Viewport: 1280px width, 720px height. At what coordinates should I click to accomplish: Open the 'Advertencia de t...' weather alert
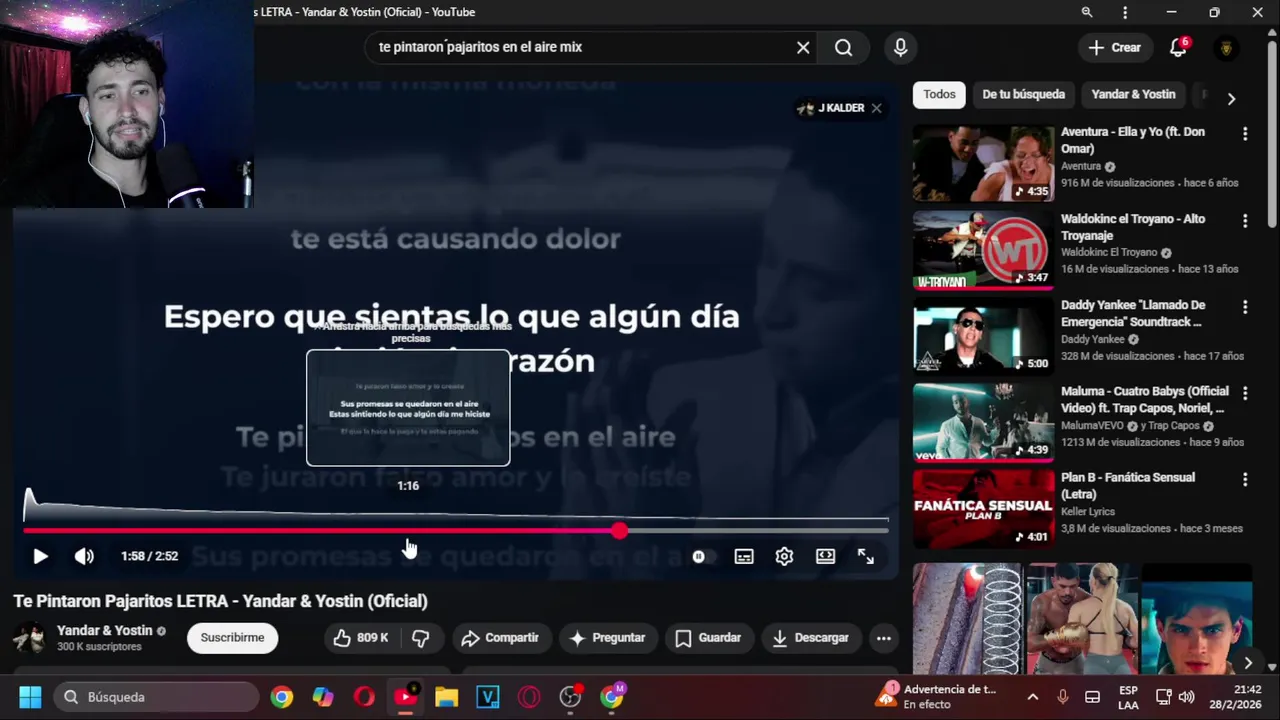pyautogui.click(x=936, y=697)
